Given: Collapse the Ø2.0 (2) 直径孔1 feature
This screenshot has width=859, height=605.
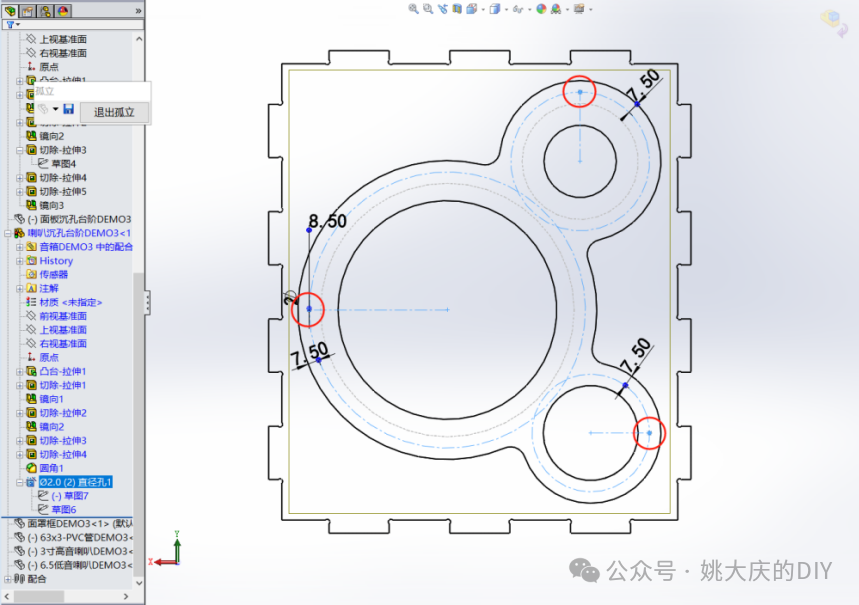Looking at the screenshot, I should point(20,482).
